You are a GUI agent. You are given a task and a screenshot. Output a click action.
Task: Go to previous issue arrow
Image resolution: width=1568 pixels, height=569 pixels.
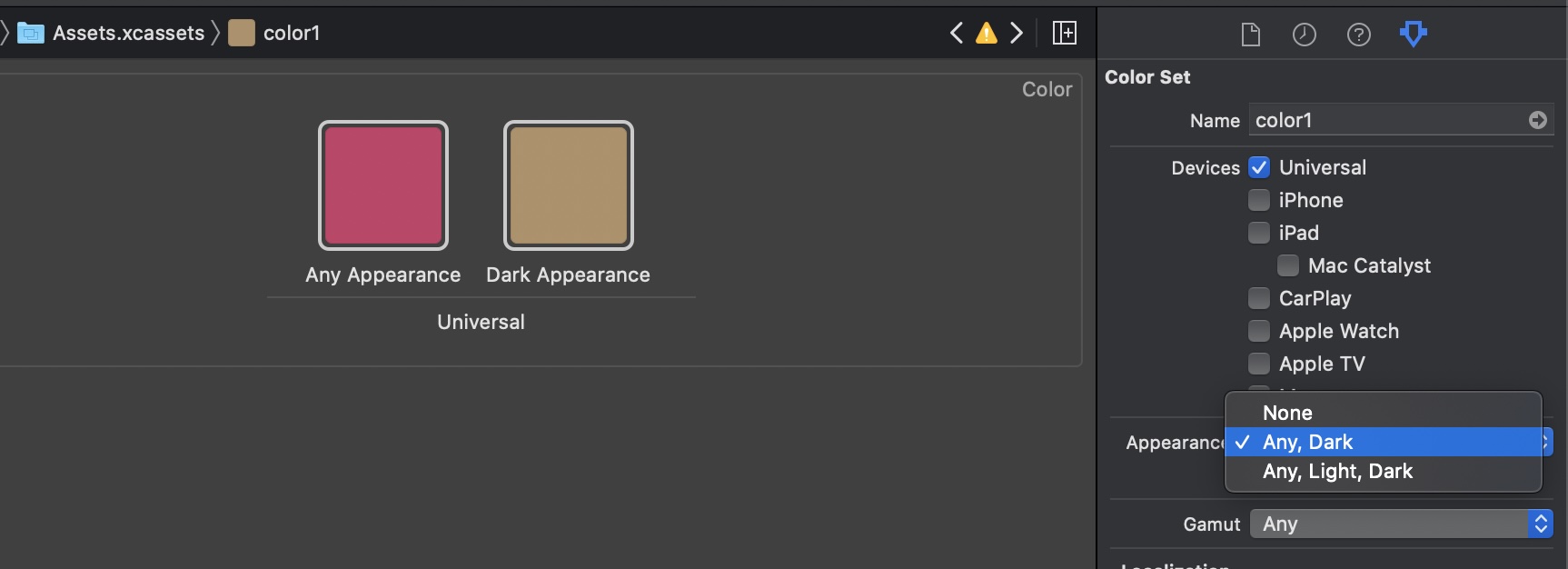(957, 34)
